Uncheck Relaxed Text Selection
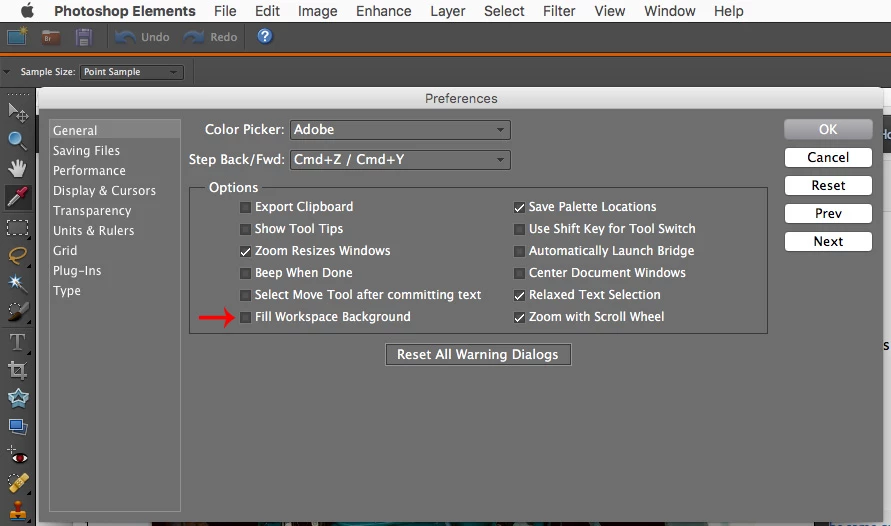This screenshot has height=526, width=891. pyautogui.click(x=519, y=295)
